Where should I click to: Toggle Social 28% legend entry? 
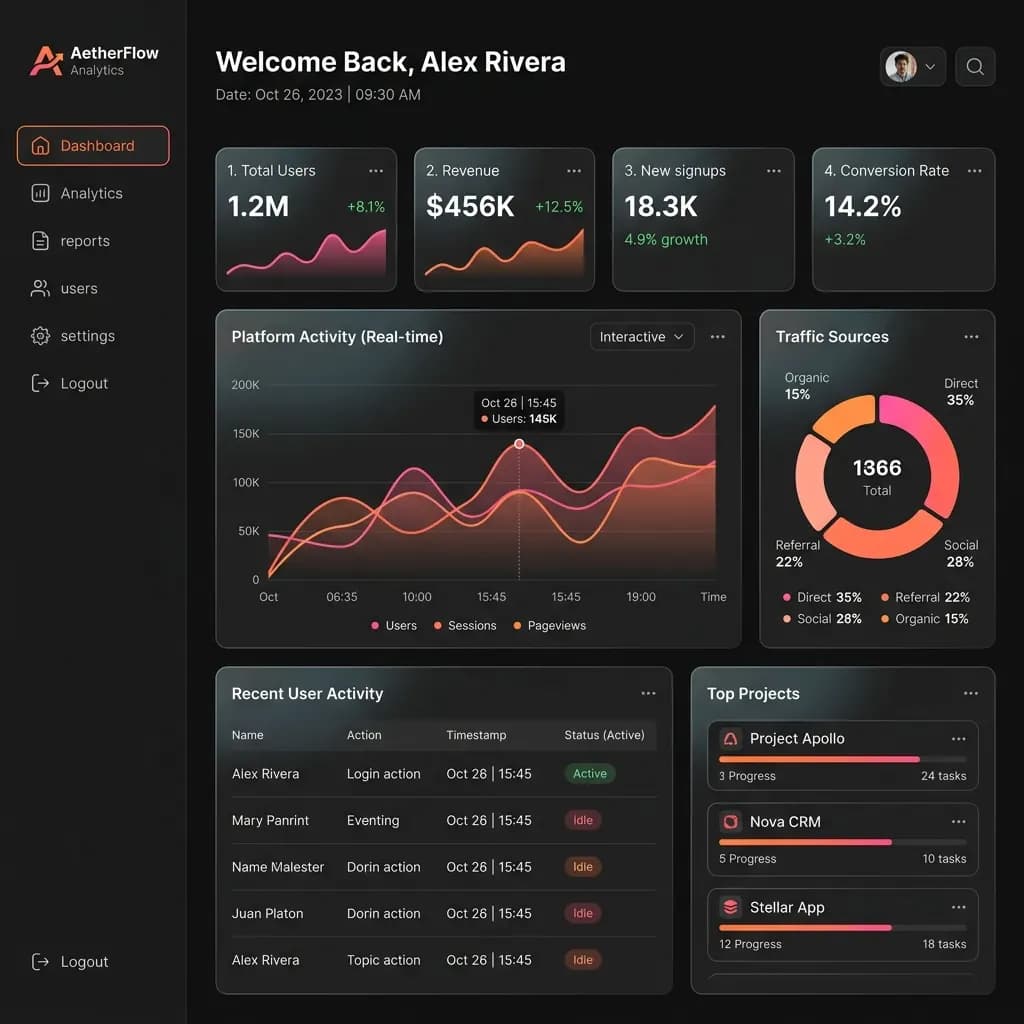click(x=822, y=619)
